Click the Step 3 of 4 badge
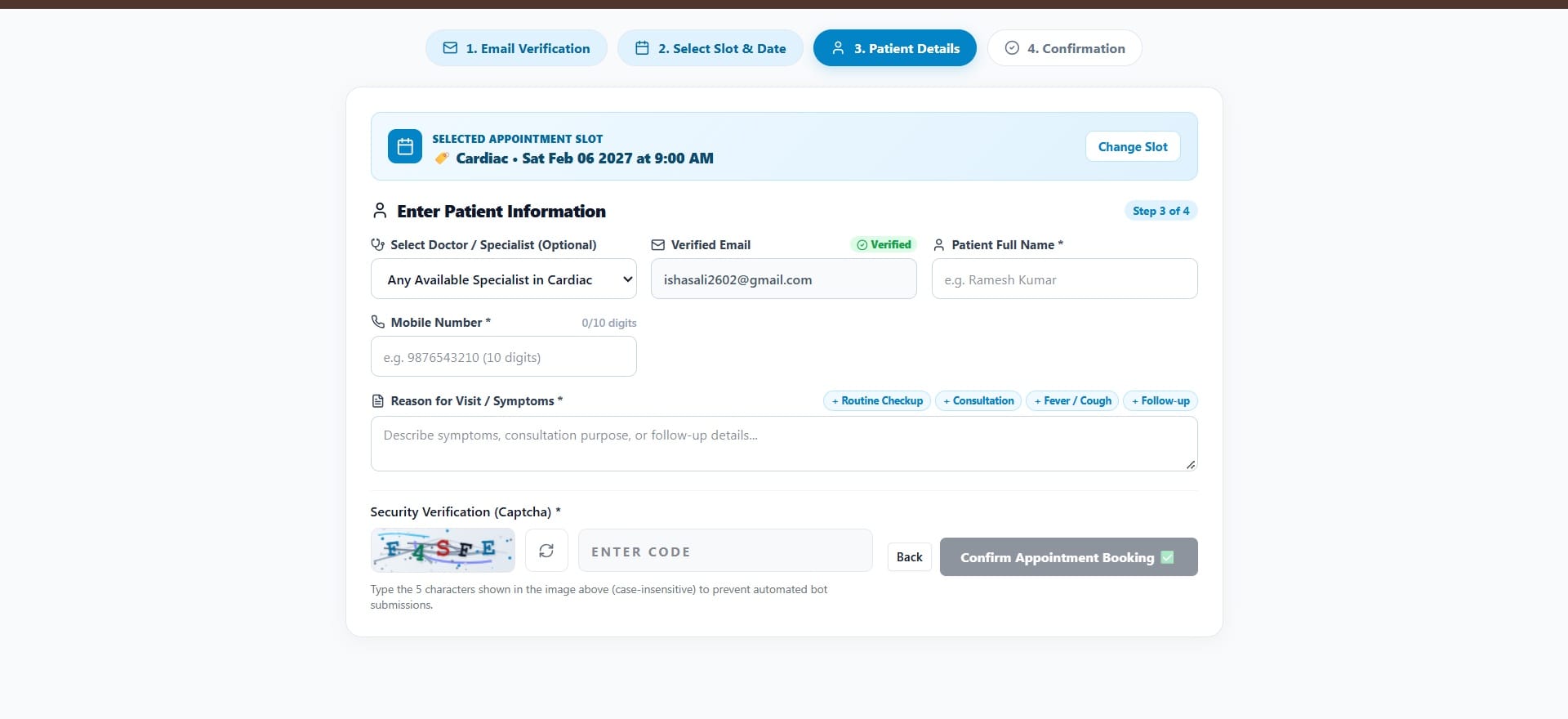Viewport: 1568px width, 719px height. coord(1160,211)
